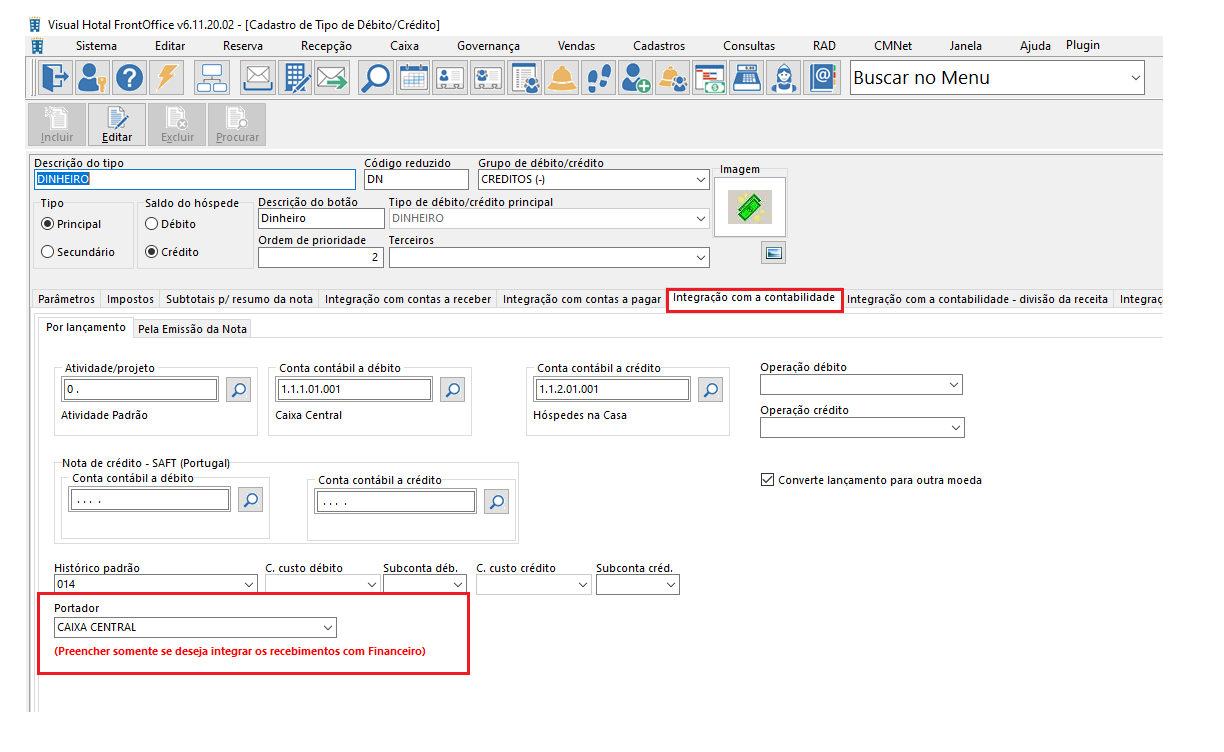Switch to the Parâmetros tab

(66, 299)
